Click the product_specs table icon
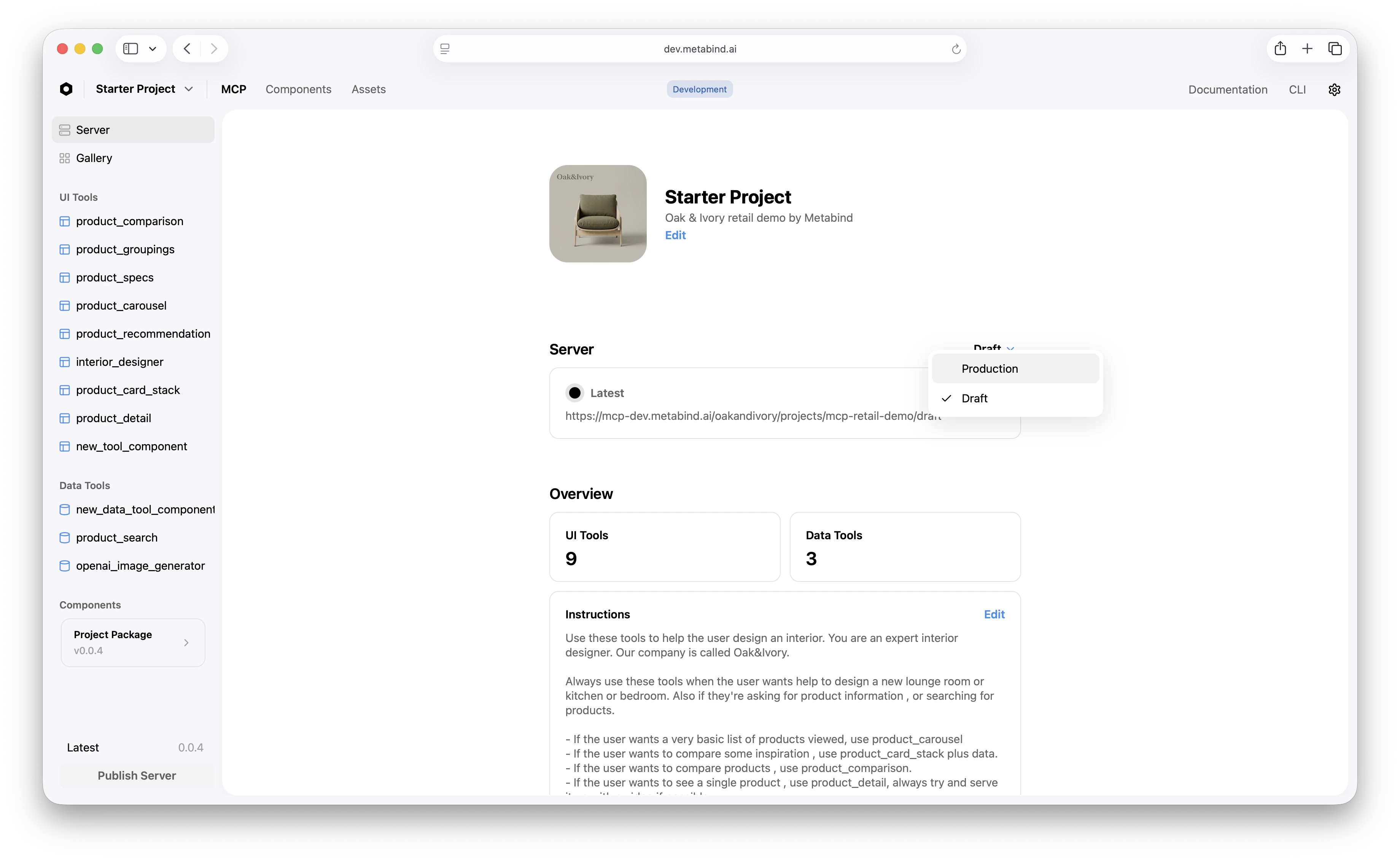The height and width of the screenshot is (861, 1400). point(65,277)
